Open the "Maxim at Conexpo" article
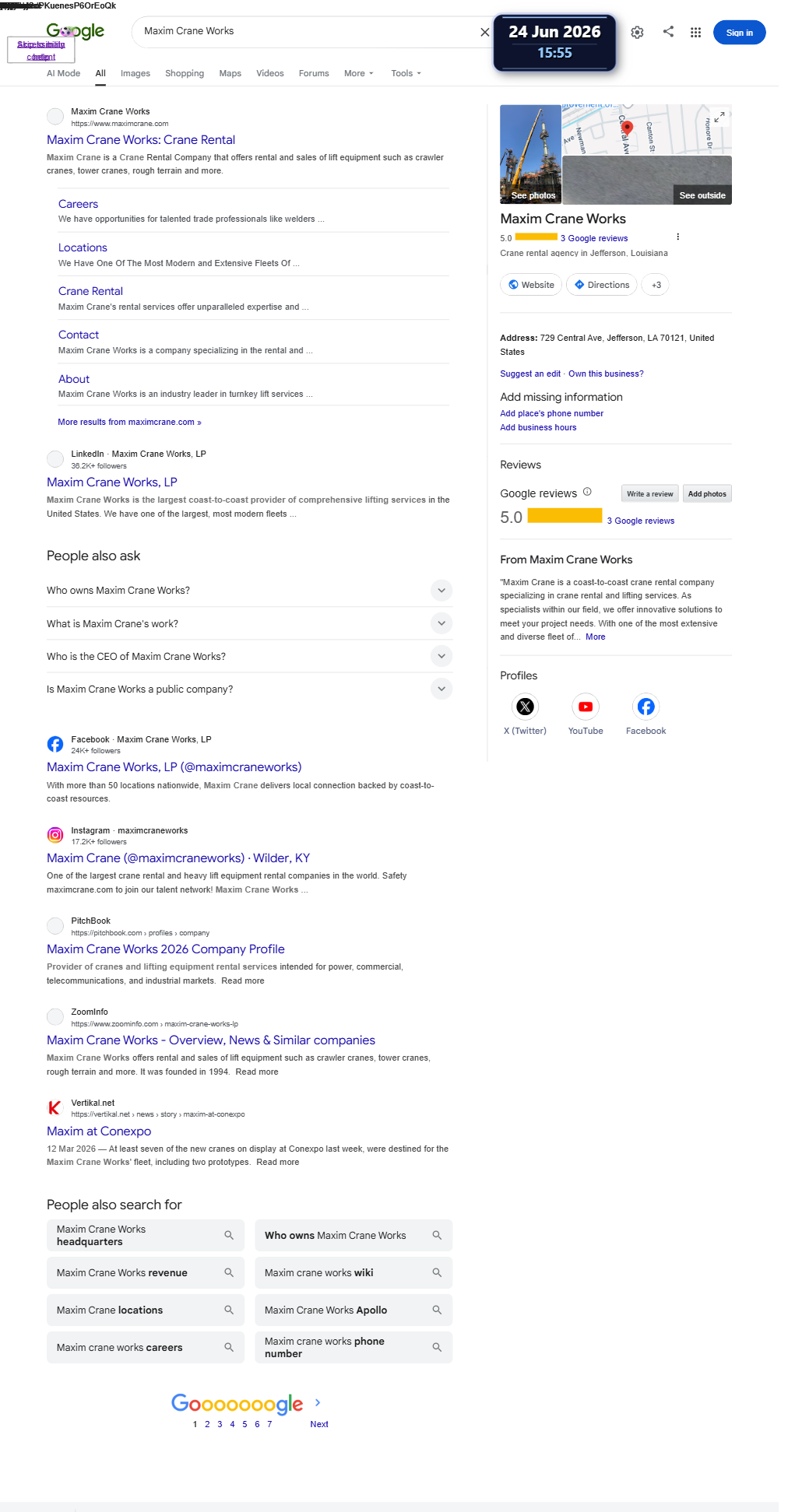The width and height of the screenshot is (788, 1512). tap(99, 1131)
